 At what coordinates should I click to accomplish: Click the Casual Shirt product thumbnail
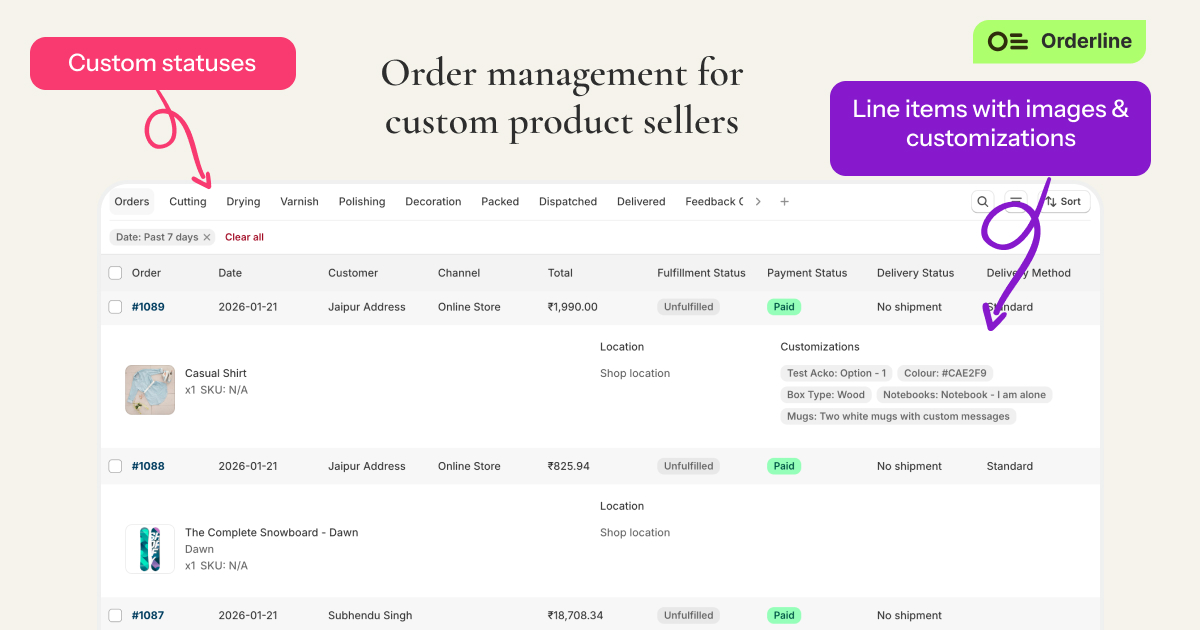[x=150, y=390]
